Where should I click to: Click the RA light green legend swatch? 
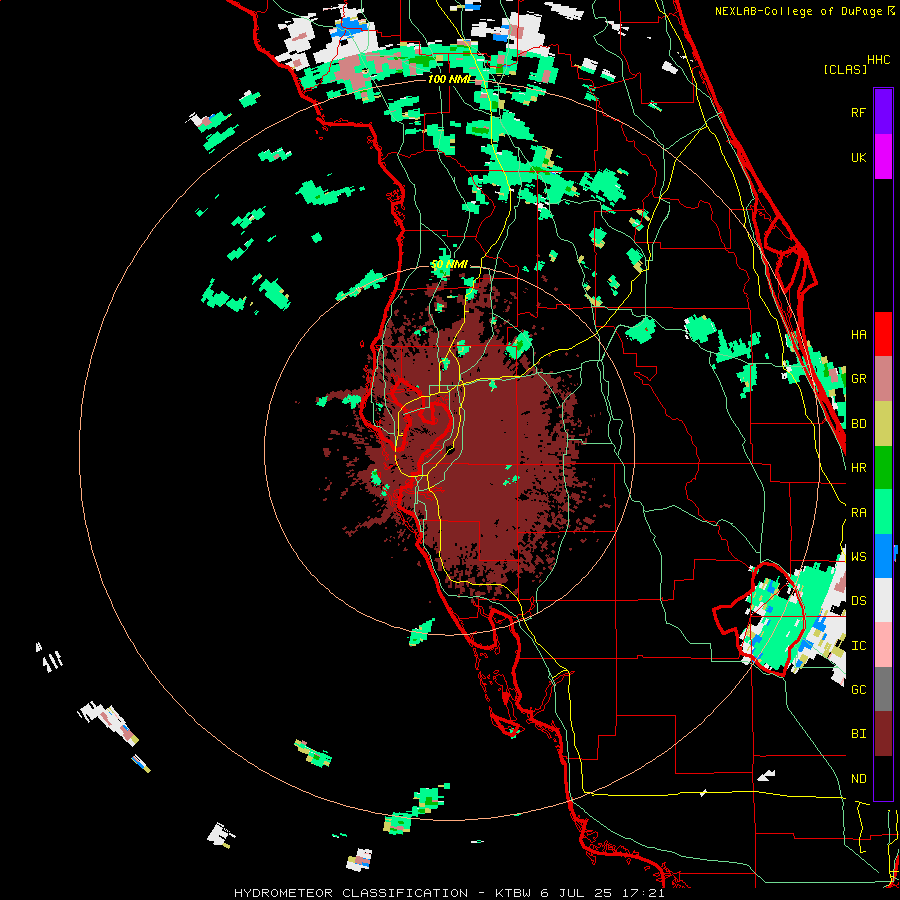pyautogui.click(x=883, y=512)
